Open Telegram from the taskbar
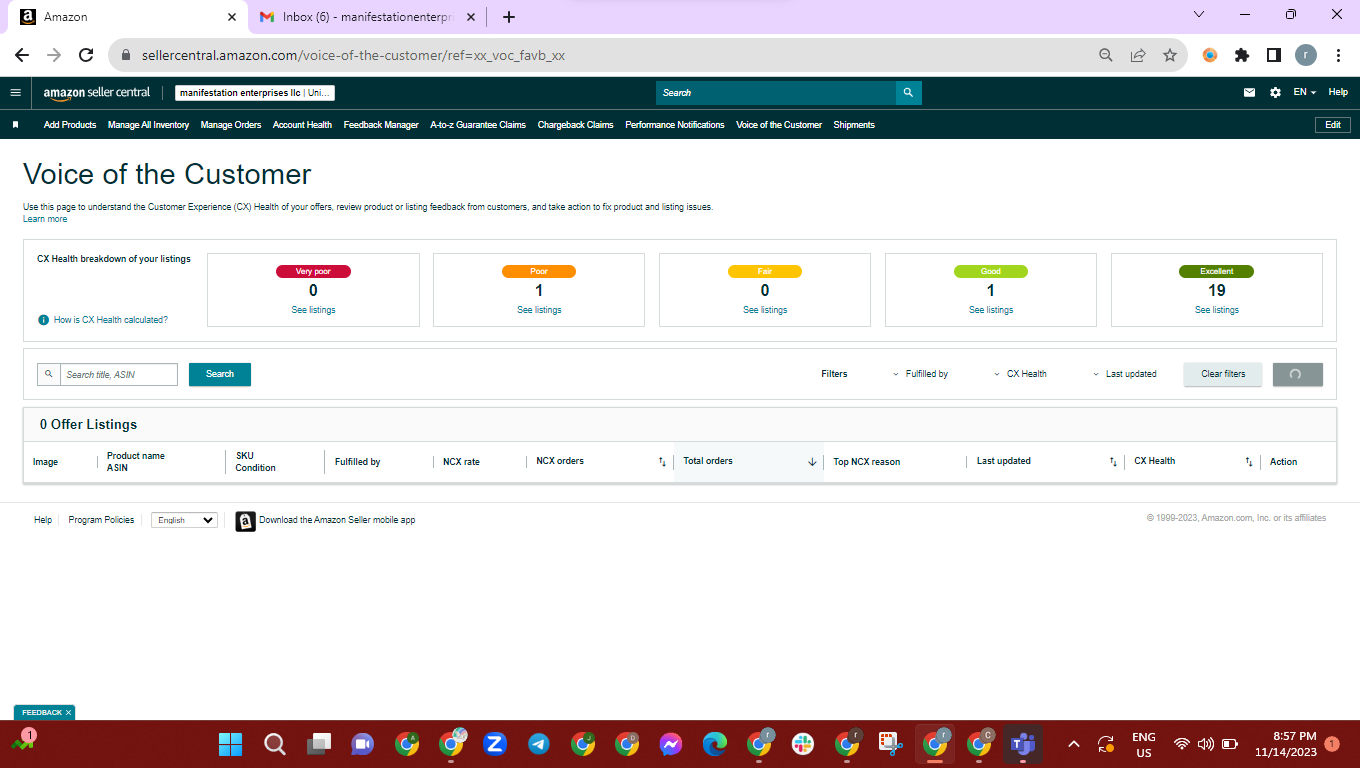The image size is (1360, 768). click(538, 744)
